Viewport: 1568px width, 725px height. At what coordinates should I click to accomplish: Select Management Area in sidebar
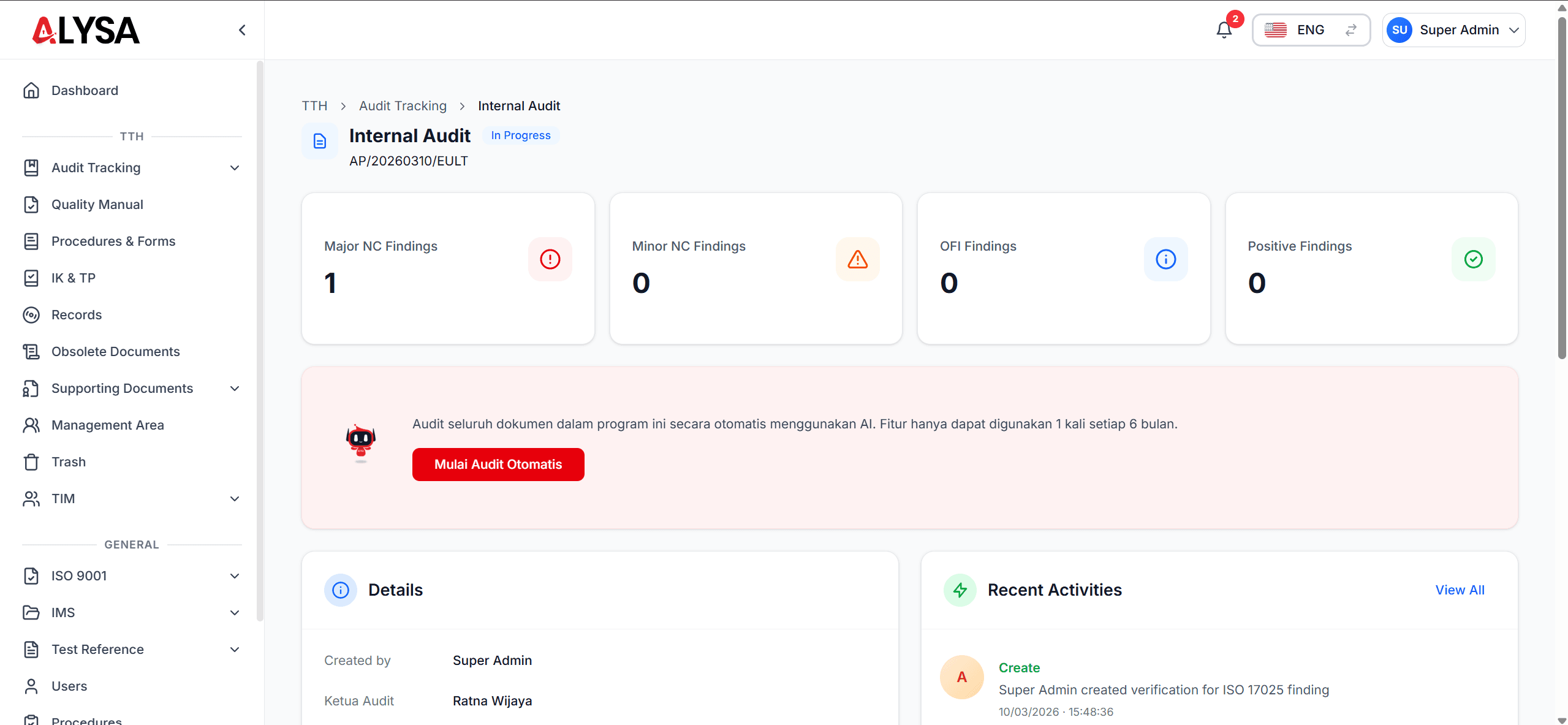[x=107, y=425]
